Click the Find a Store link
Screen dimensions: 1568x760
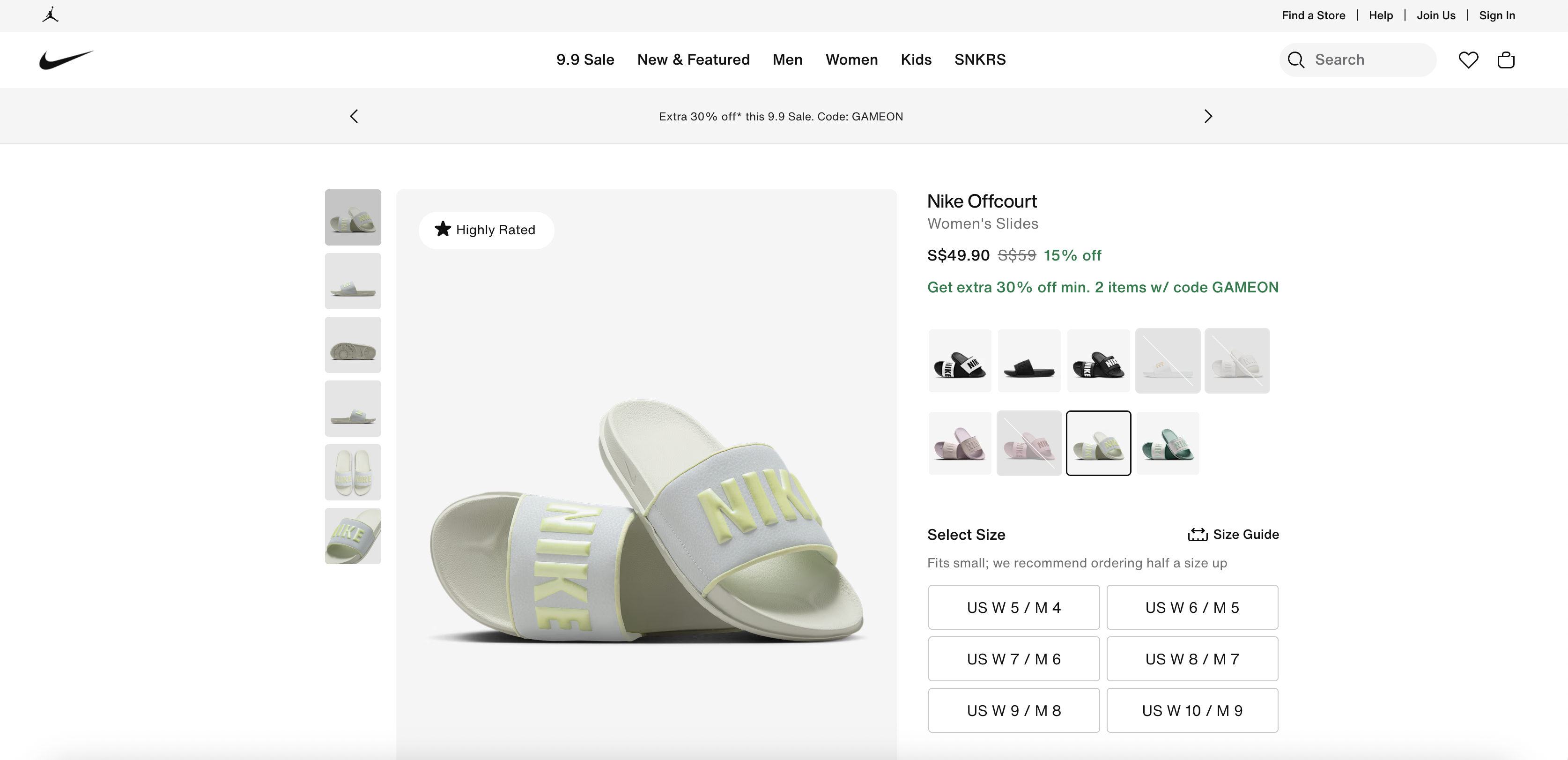(1313, 15)
